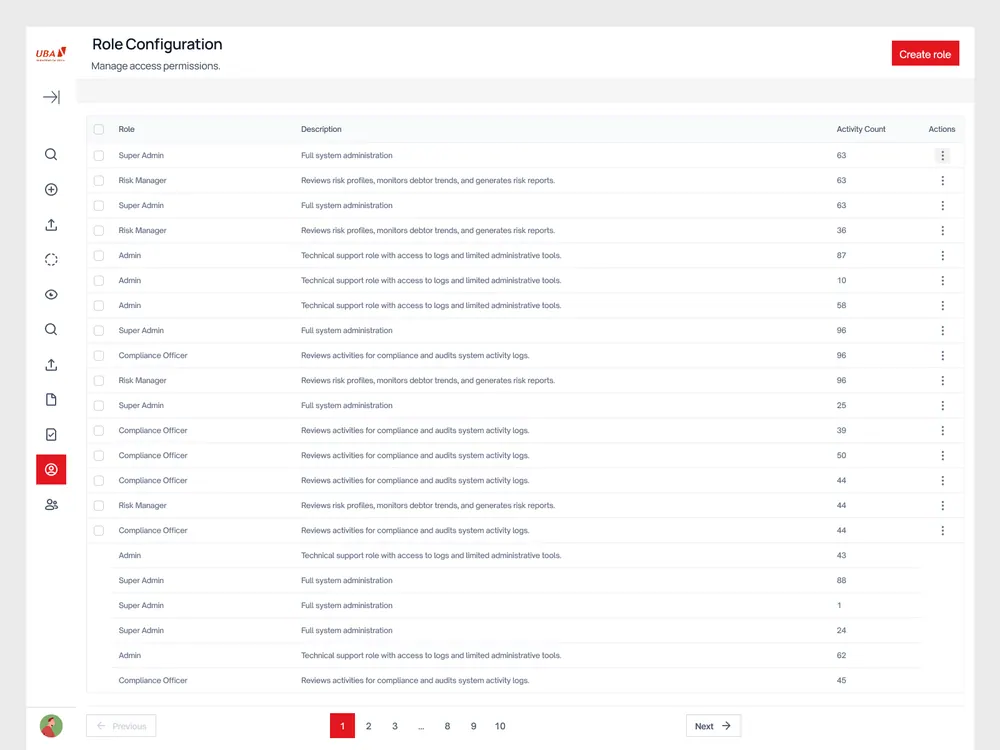Image resolution: width=1000 pixels, height=750 pixels.
Task: Select the highlighted role configuration sidebar icon
Action: point(51,469)
